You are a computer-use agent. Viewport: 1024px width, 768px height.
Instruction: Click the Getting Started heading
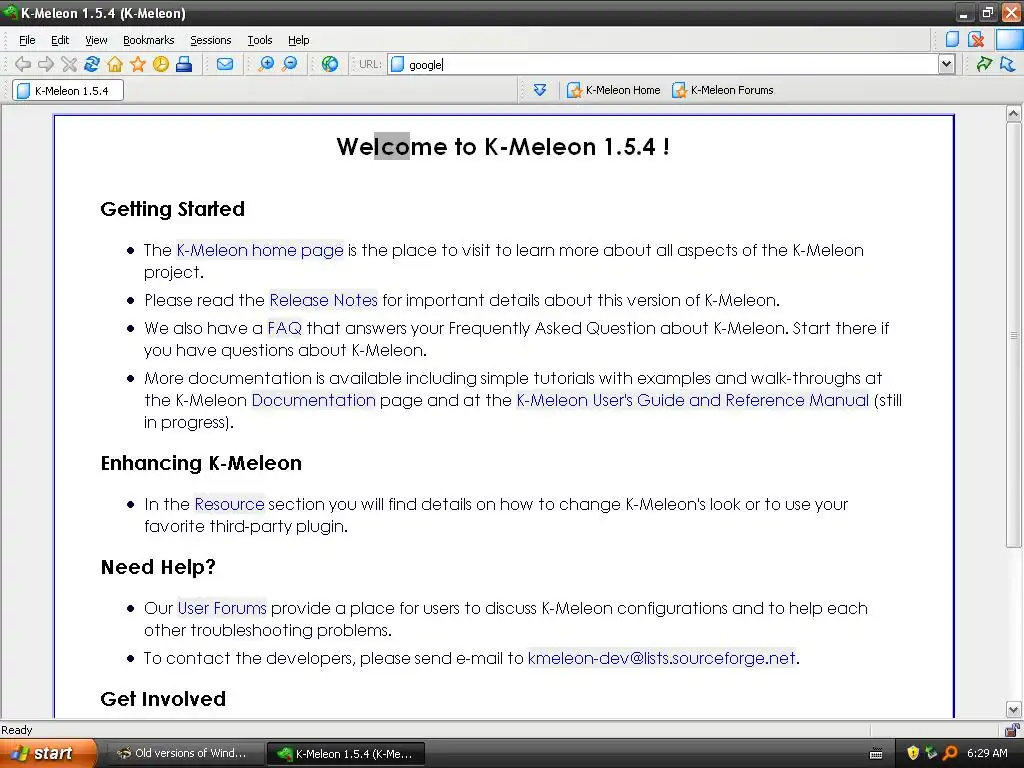click(172, 209)
